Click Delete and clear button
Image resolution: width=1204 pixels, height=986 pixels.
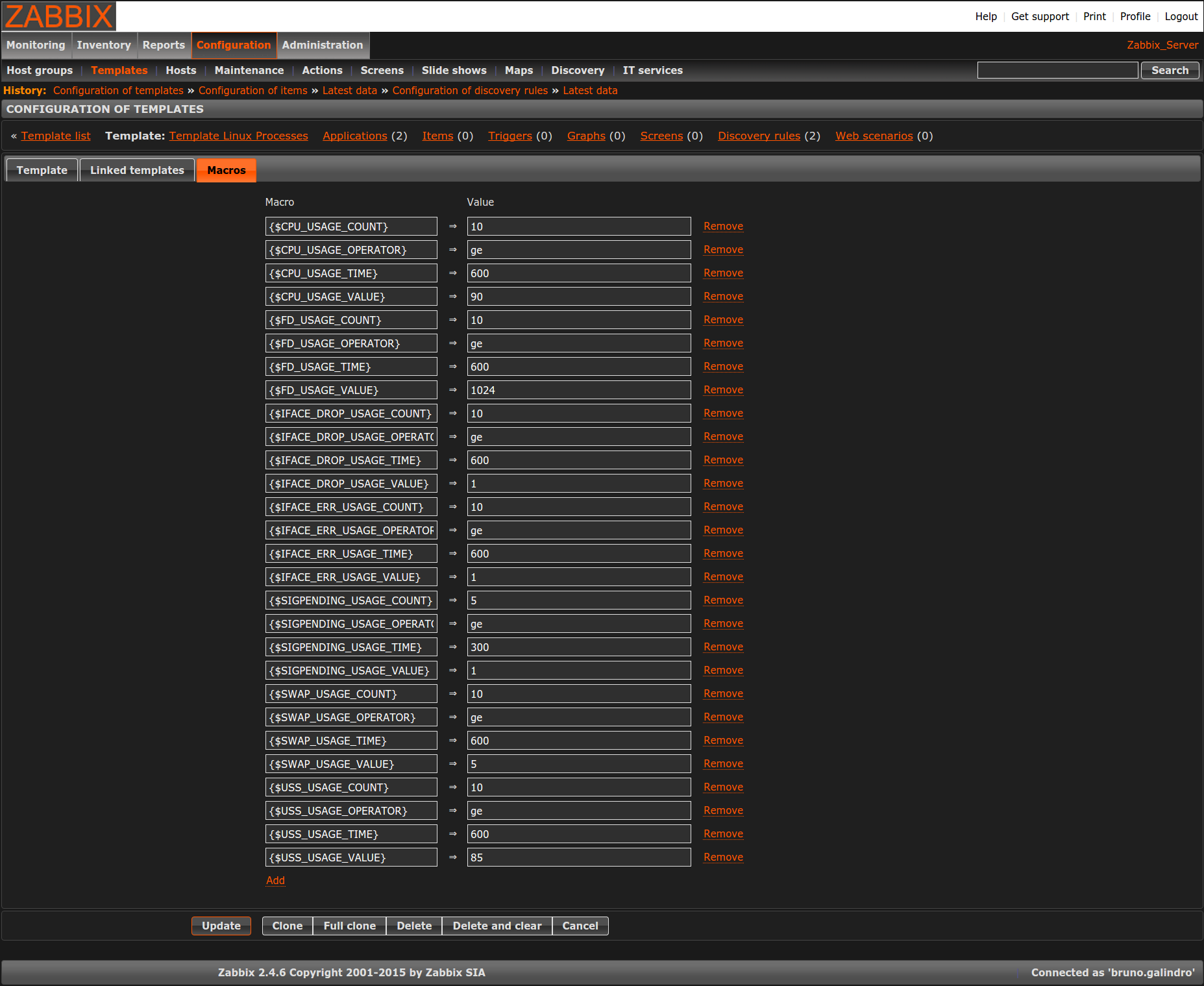(x=497, y=926)
